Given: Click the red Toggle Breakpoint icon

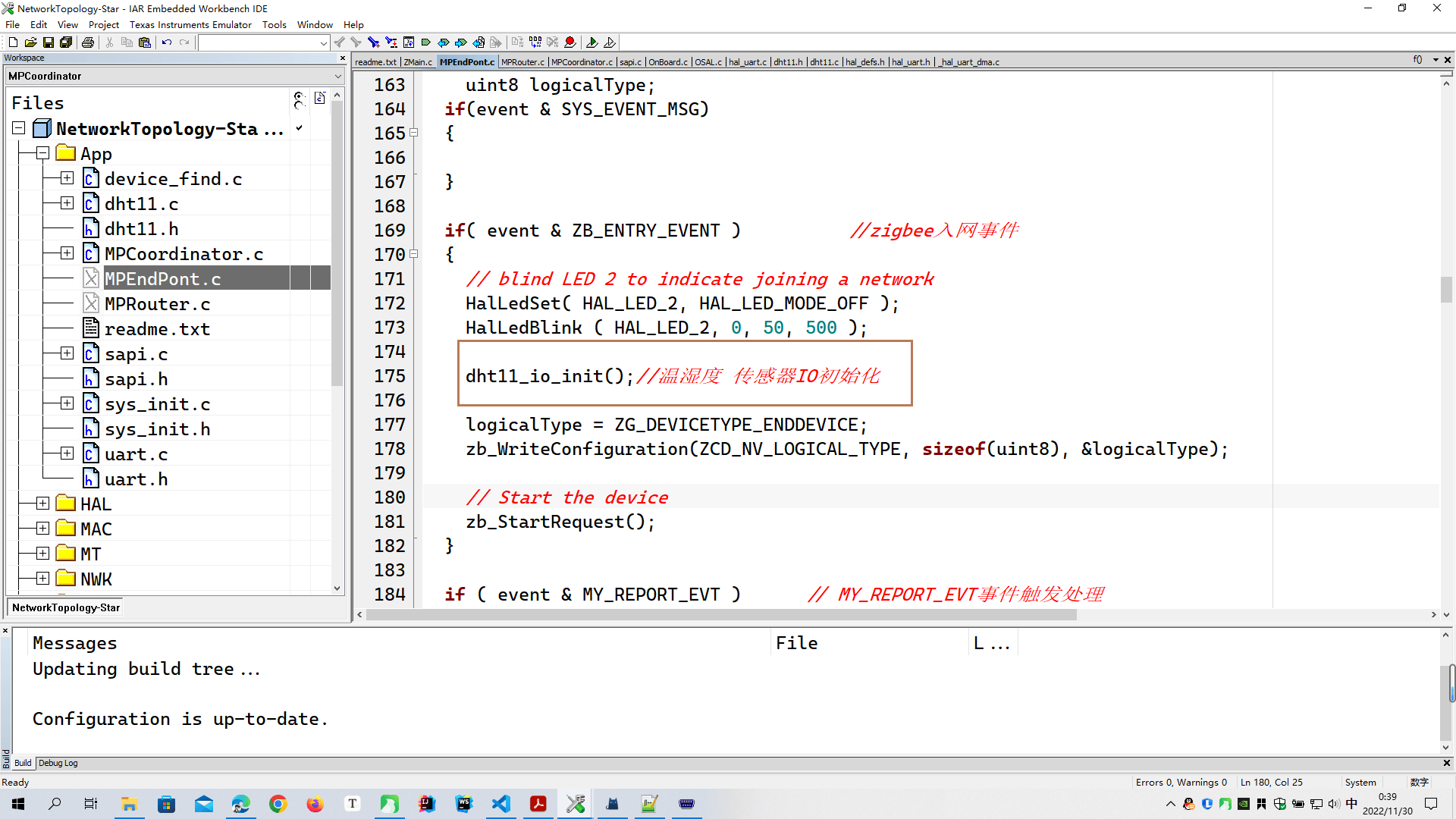Looking at the screenshot, I should point(570,42).
